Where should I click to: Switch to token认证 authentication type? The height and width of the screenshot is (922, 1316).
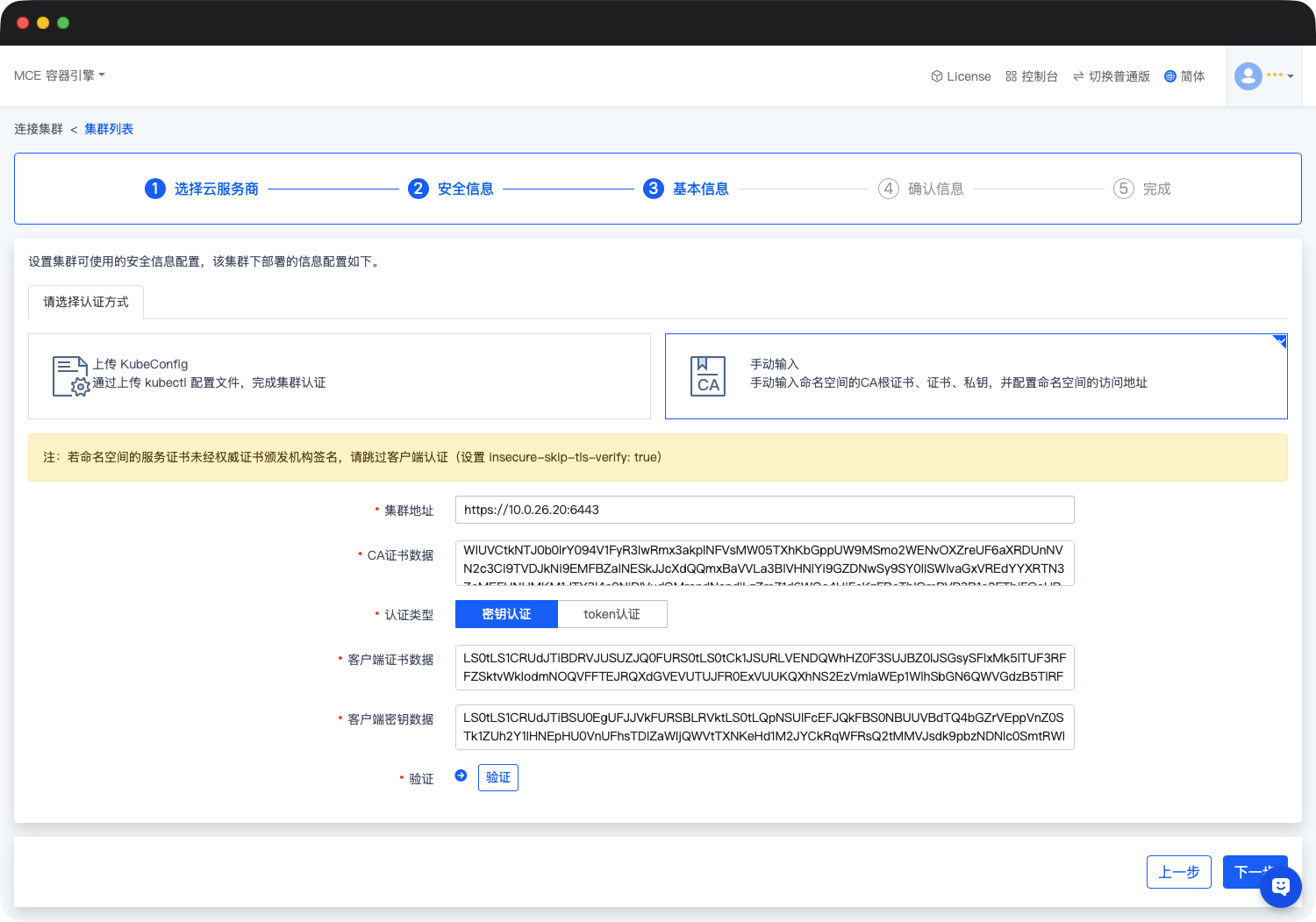(612, 614)
